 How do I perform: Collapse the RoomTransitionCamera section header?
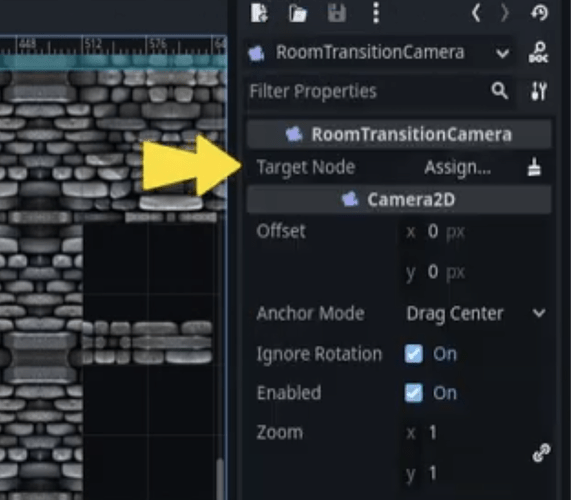pos(399,134)
